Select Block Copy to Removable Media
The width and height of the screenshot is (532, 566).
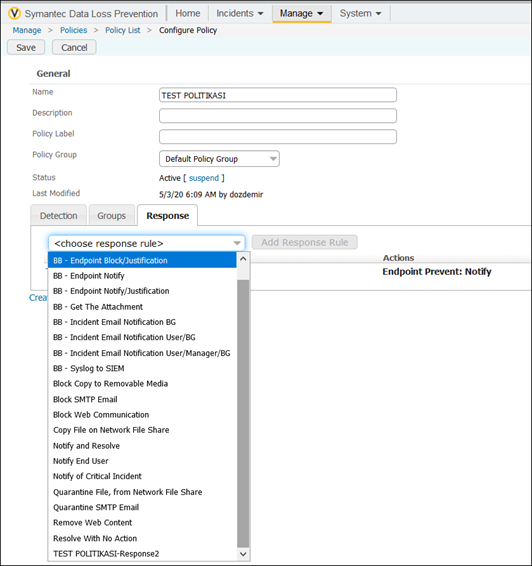142,384
